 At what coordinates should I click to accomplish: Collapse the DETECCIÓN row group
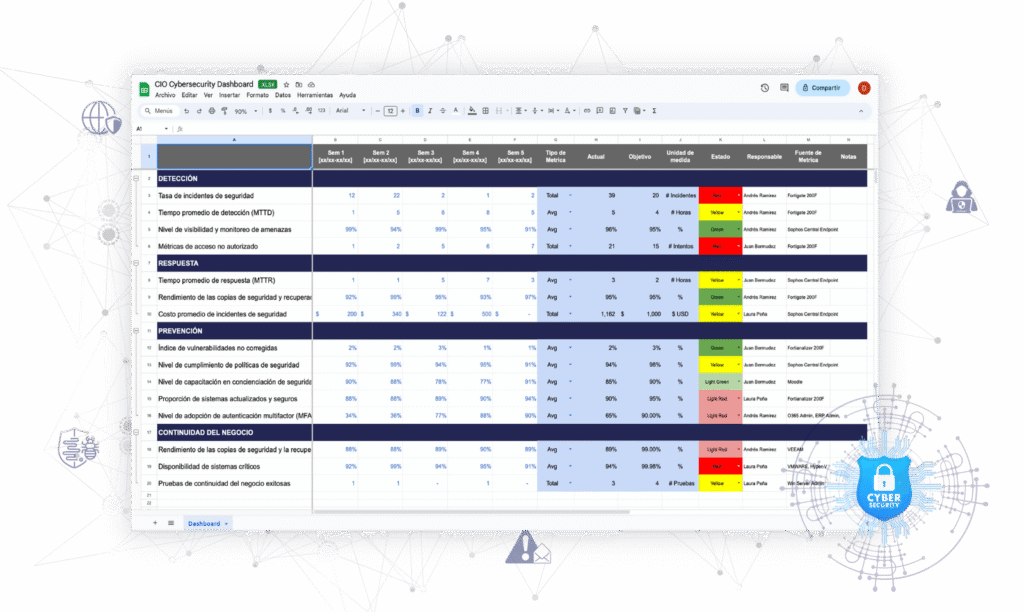click(137, 178)
